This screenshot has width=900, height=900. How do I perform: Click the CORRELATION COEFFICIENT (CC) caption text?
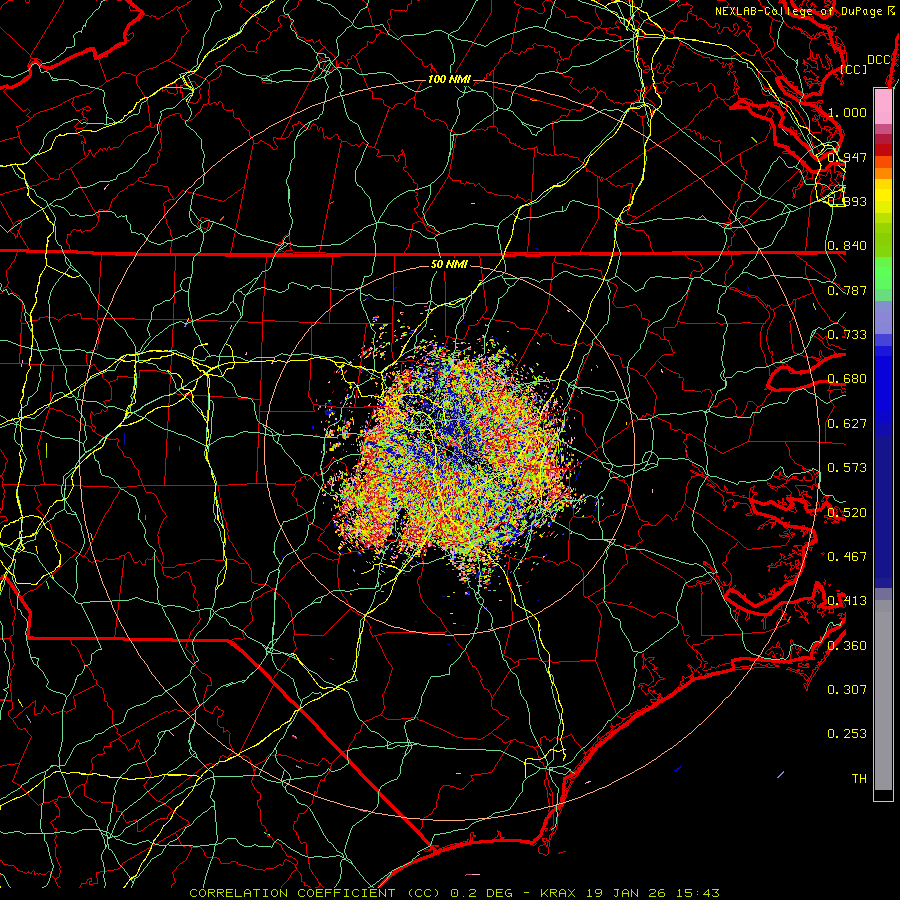[315, 893]
